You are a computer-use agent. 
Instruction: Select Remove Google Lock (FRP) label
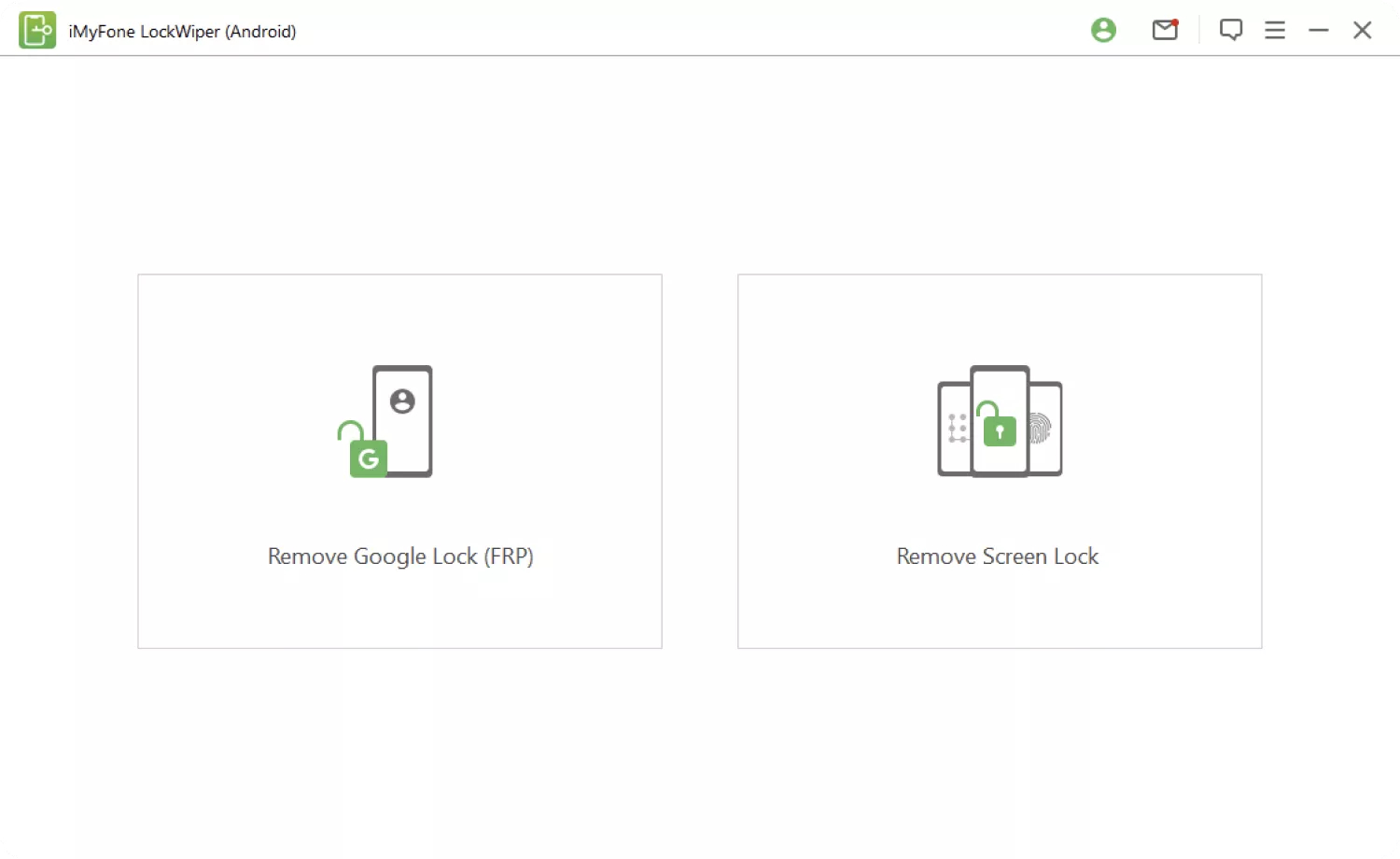(400, 556)
